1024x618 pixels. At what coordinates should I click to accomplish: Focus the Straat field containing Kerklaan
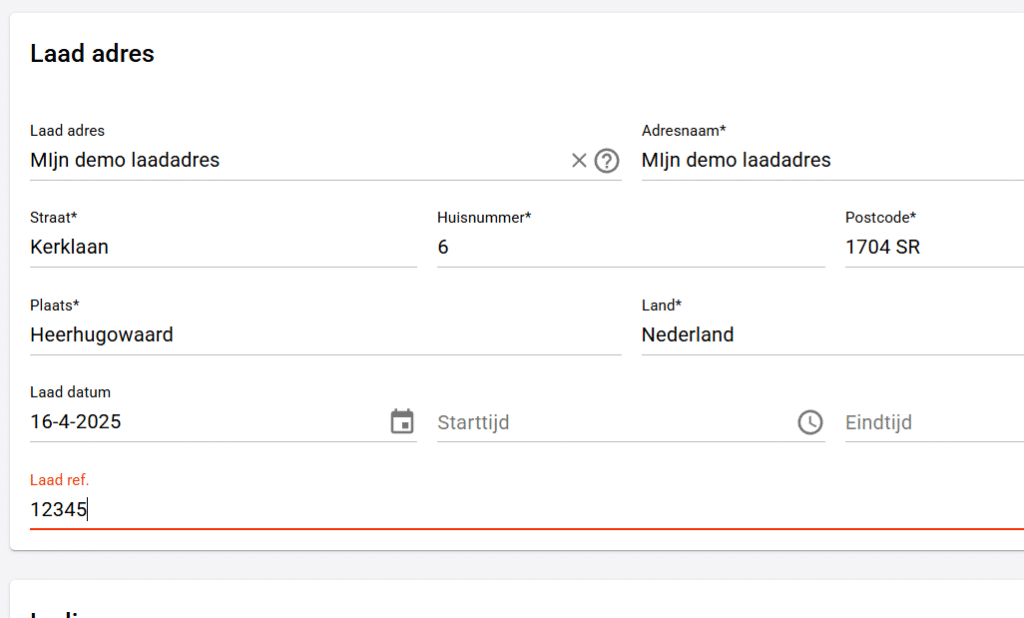pos(223,247)
